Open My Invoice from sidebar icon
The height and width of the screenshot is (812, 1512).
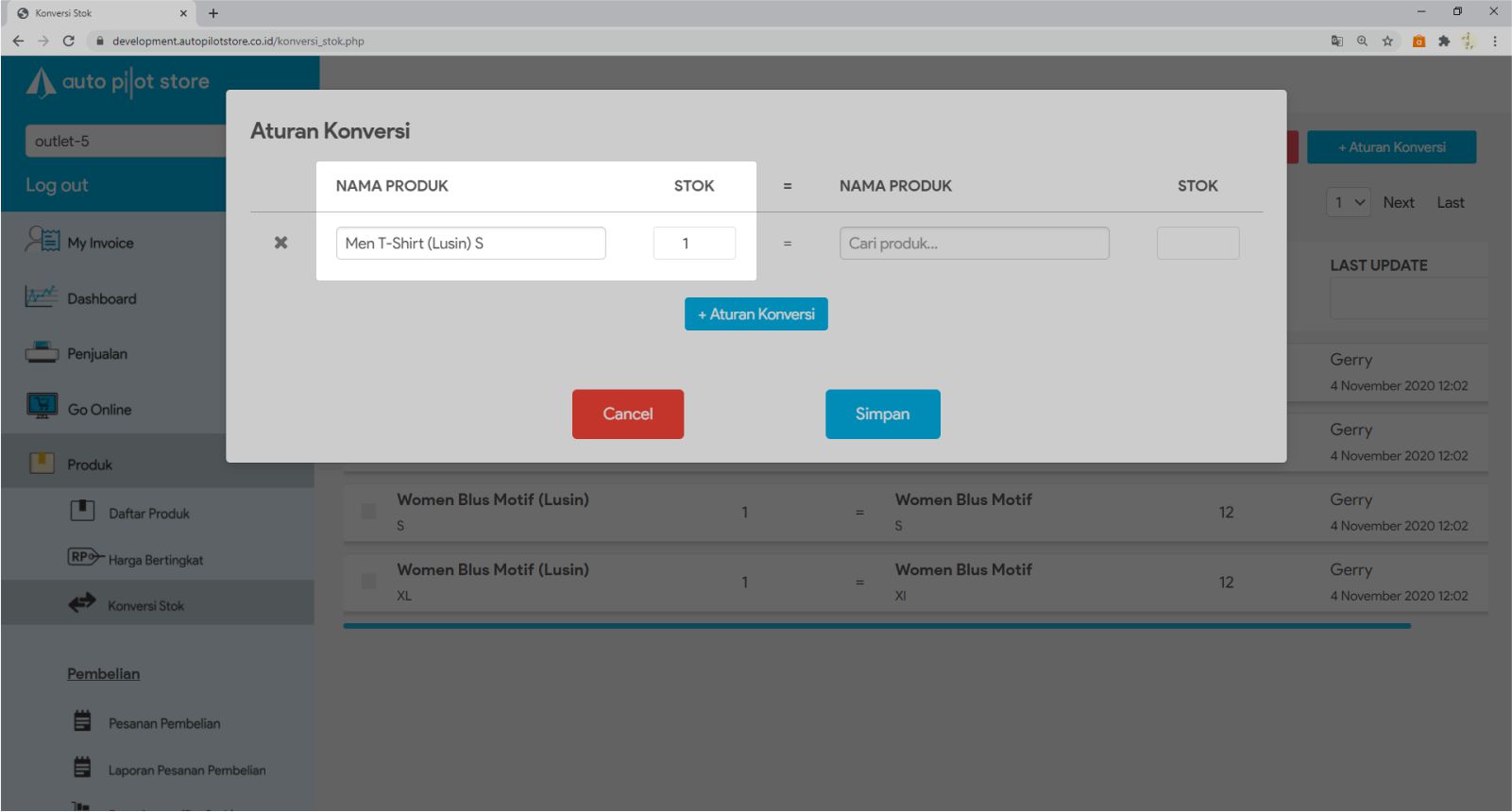pos(42,240)
